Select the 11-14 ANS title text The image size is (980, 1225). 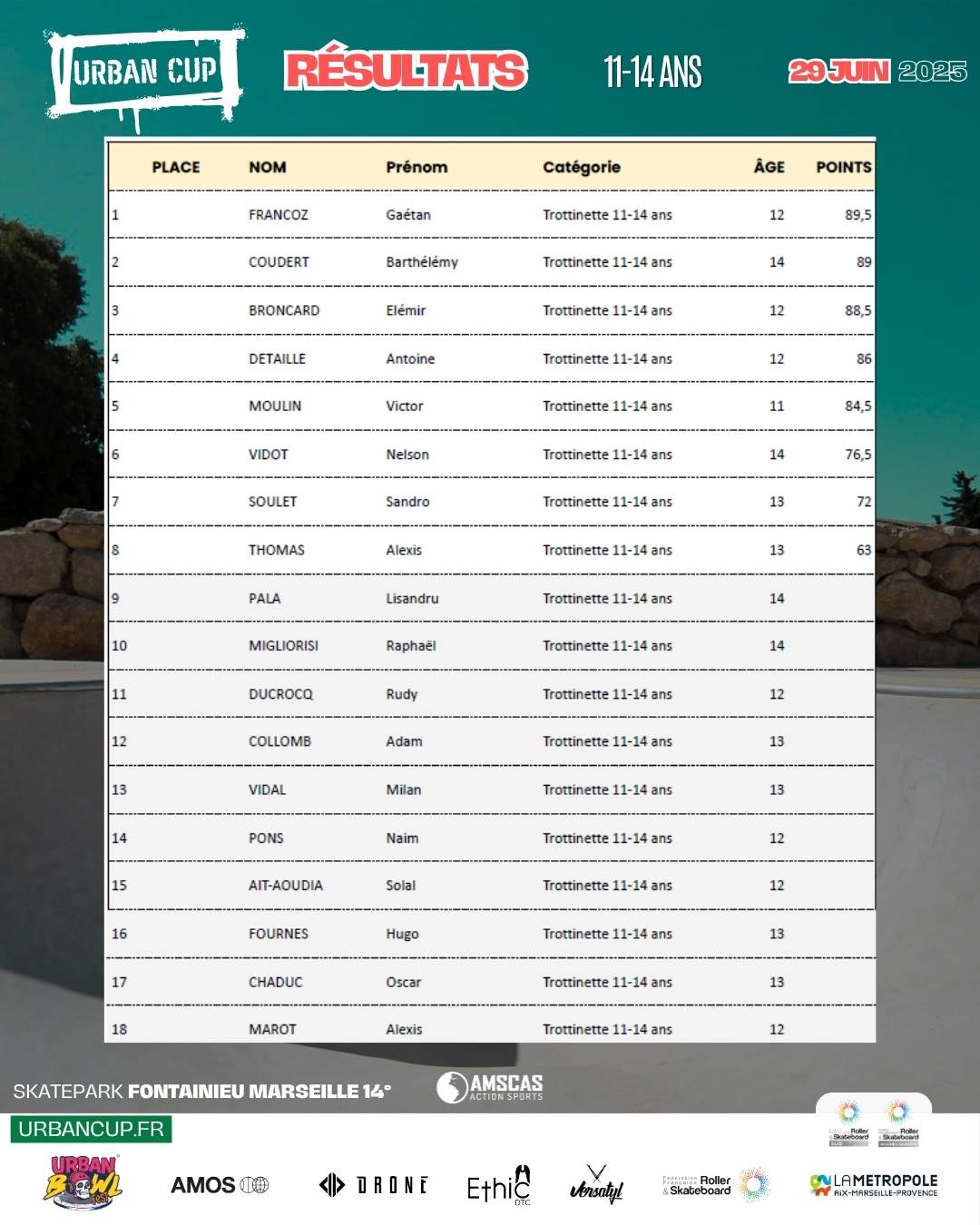click(x=653, y=72)
